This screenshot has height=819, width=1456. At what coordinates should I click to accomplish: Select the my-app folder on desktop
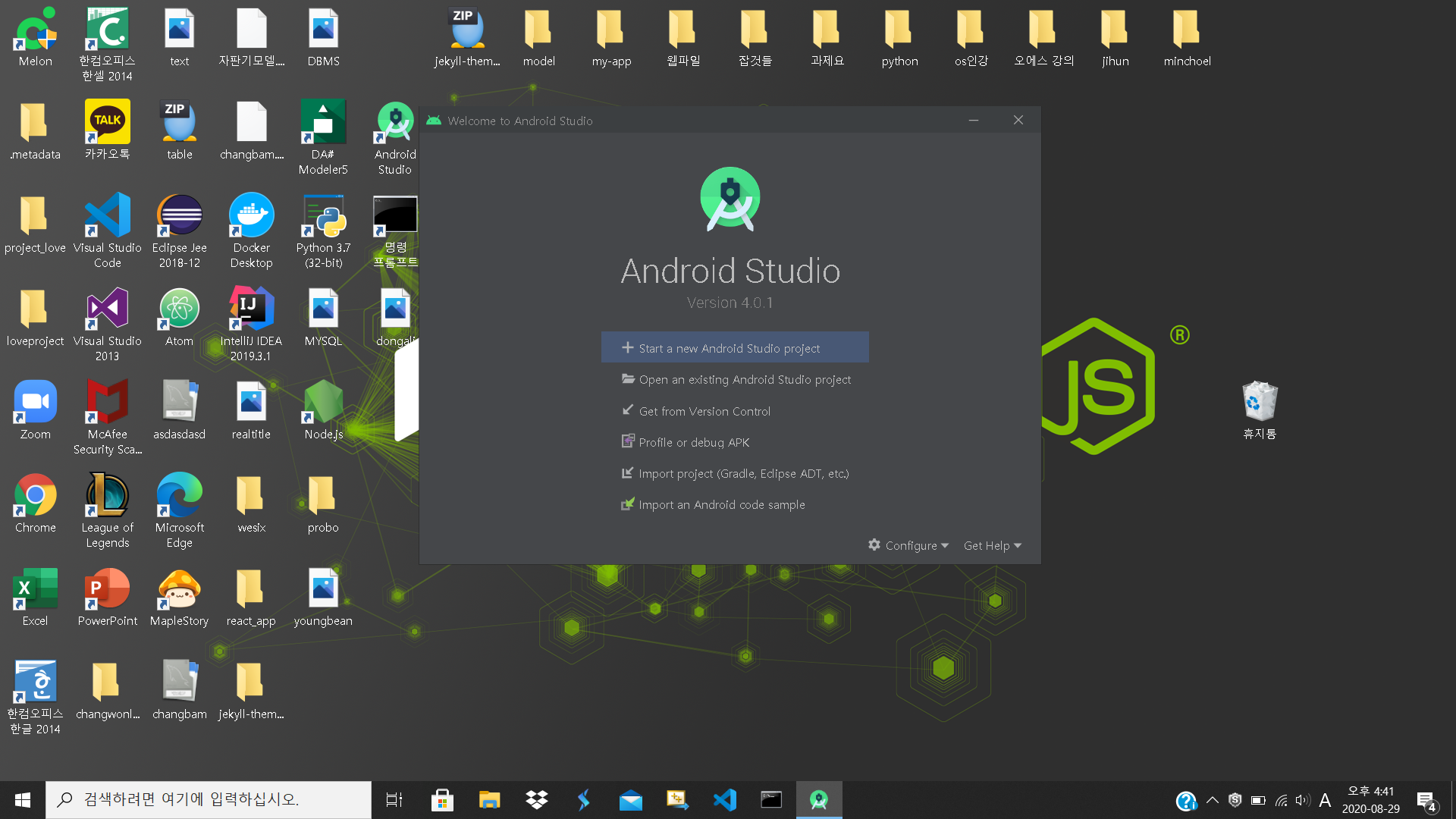click(611, 36)
